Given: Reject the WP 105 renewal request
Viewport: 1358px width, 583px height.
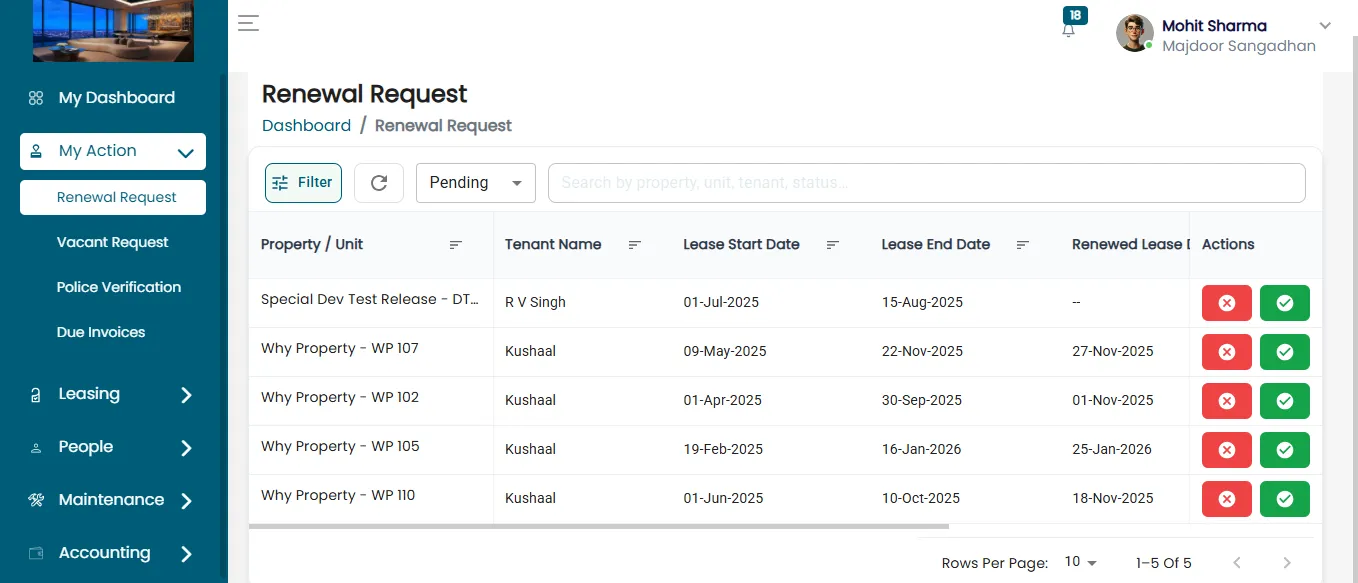Looking at the screenshot, I should click(x=1227, y=450).
